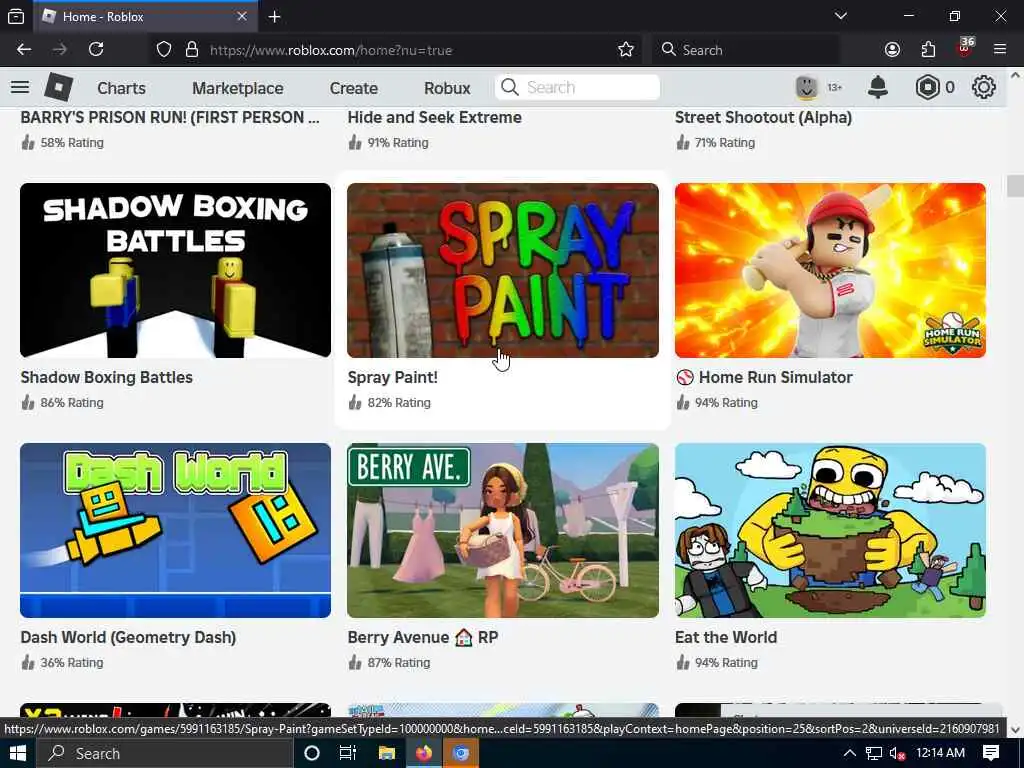List all tabs dropdown arrow

(840, 16)
